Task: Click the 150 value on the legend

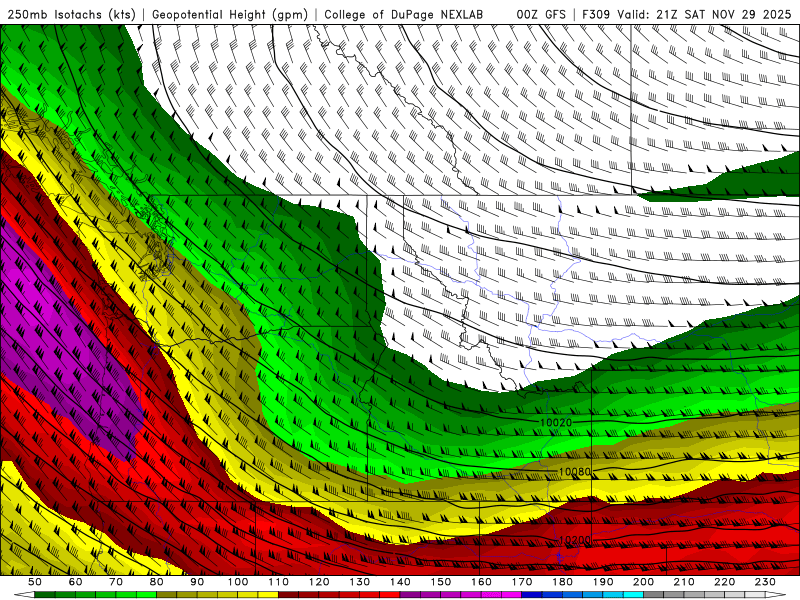Action: [441, 582]
